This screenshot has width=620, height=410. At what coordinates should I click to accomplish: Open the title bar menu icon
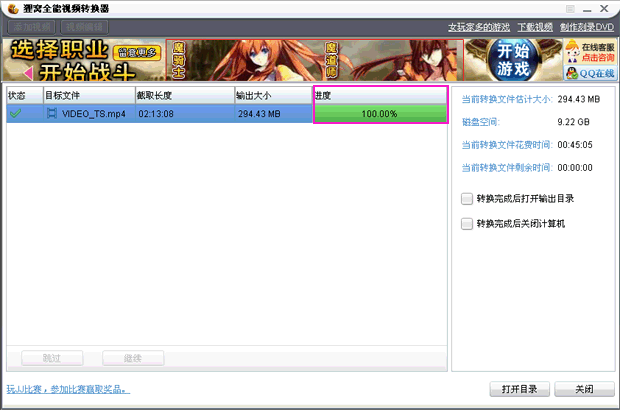570,9
